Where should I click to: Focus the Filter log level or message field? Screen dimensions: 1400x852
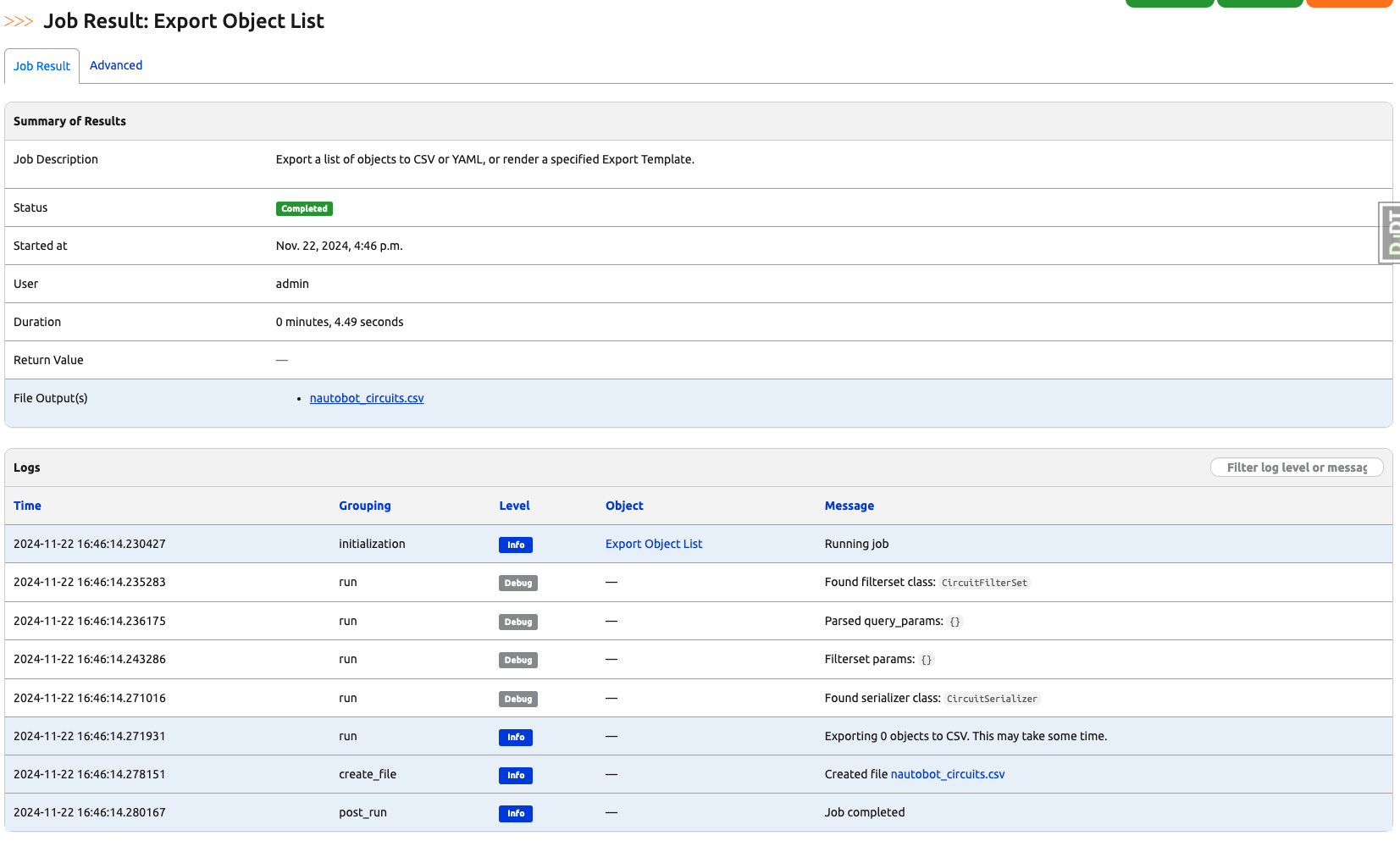(x=1296, y=467)
